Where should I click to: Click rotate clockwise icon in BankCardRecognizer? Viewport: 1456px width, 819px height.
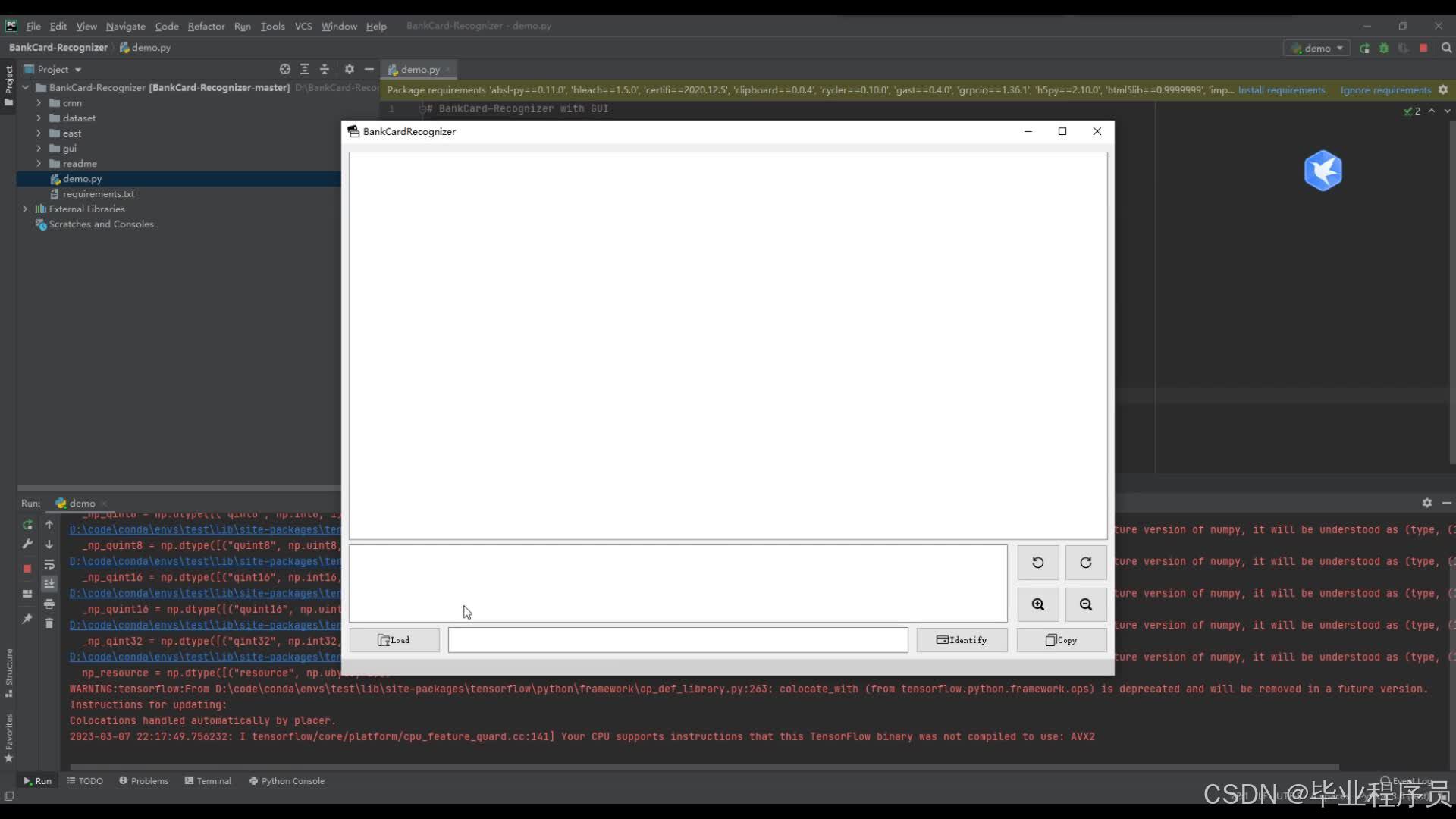coord(1085,563)
